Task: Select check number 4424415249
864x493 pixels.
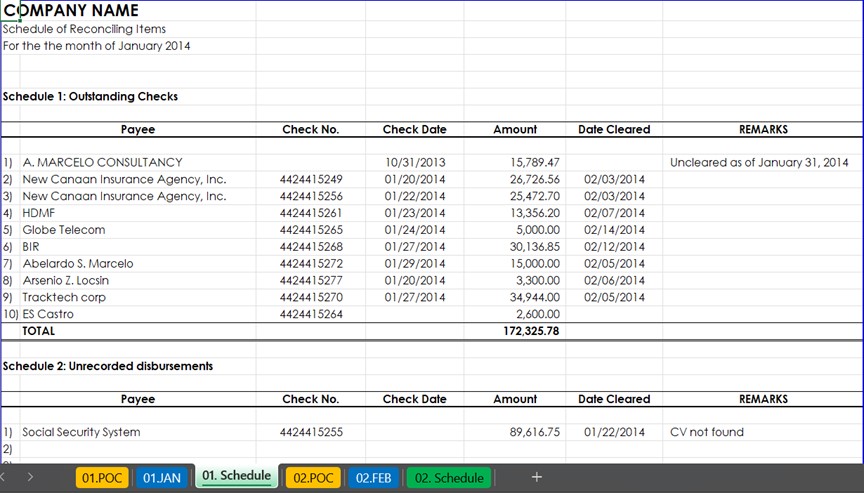Action: [x=311, y=180]
